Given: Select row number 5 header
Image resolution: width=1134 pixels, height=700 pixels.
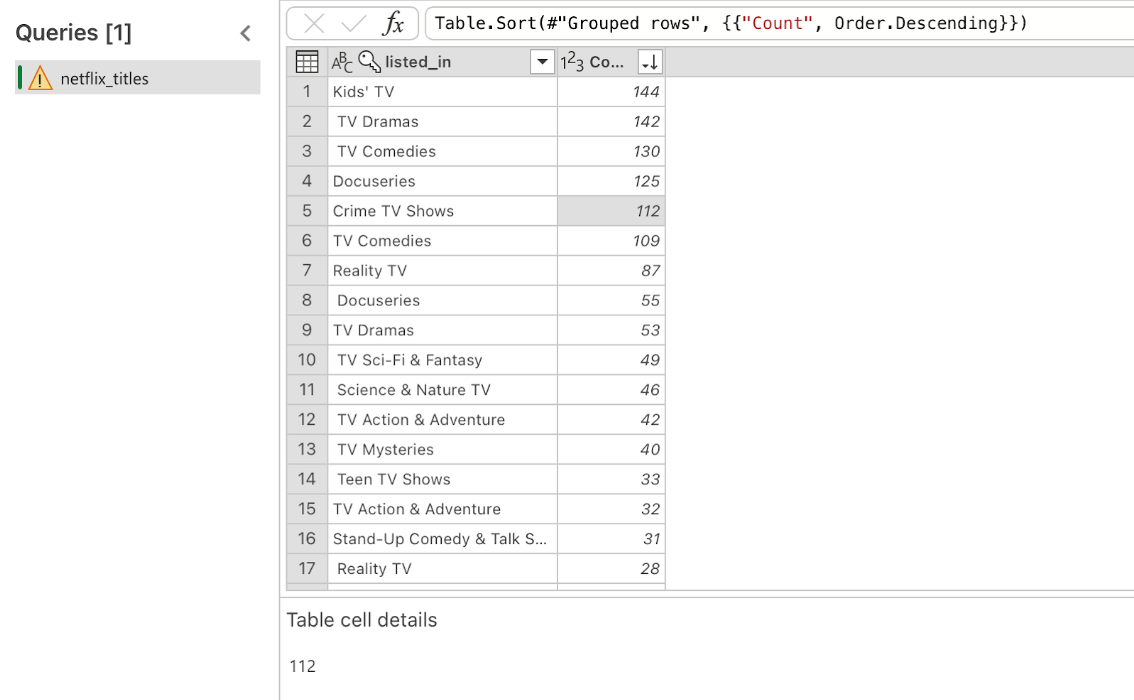Looking at the screenshot, I should coord(307,211).
